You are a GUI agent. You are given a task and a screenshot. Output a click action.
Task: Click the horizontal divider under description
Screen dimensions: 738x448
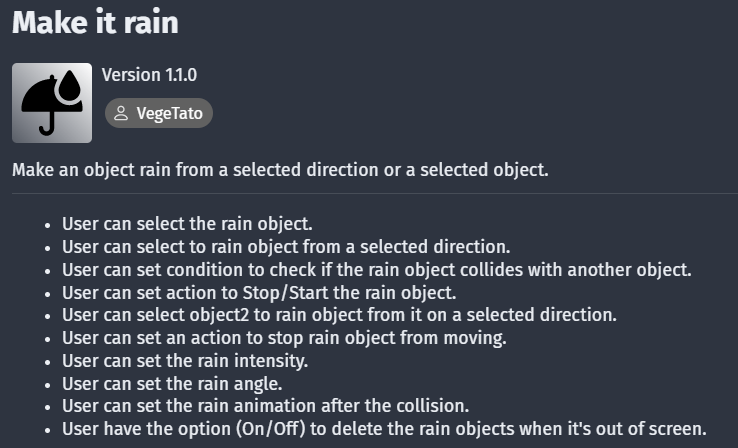pyautogui.click(x=375, y=193)
